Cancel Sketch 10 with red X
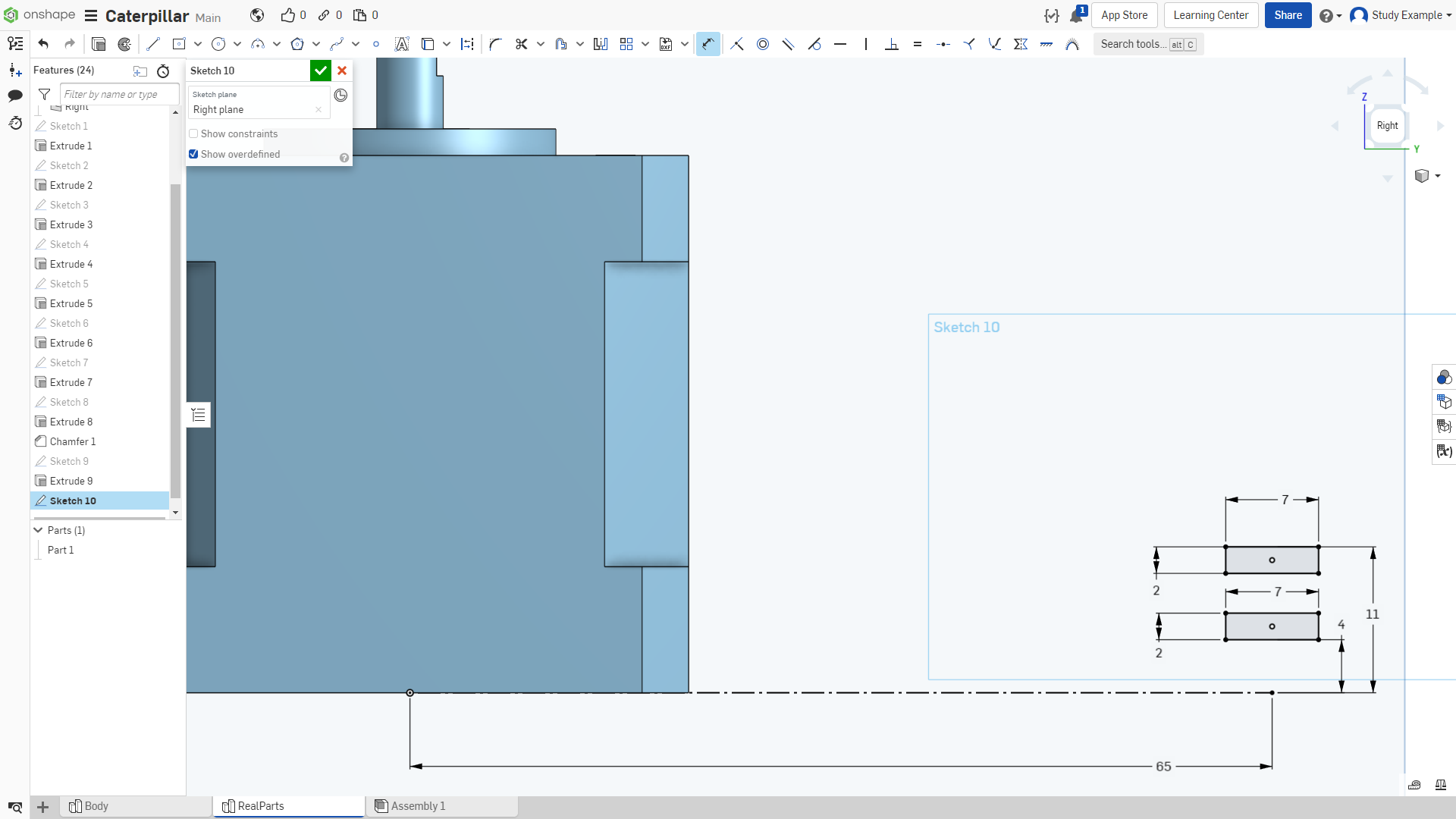Image resolution: width=1456 pixels, height=819 pixels. click(x=342, y=71)
